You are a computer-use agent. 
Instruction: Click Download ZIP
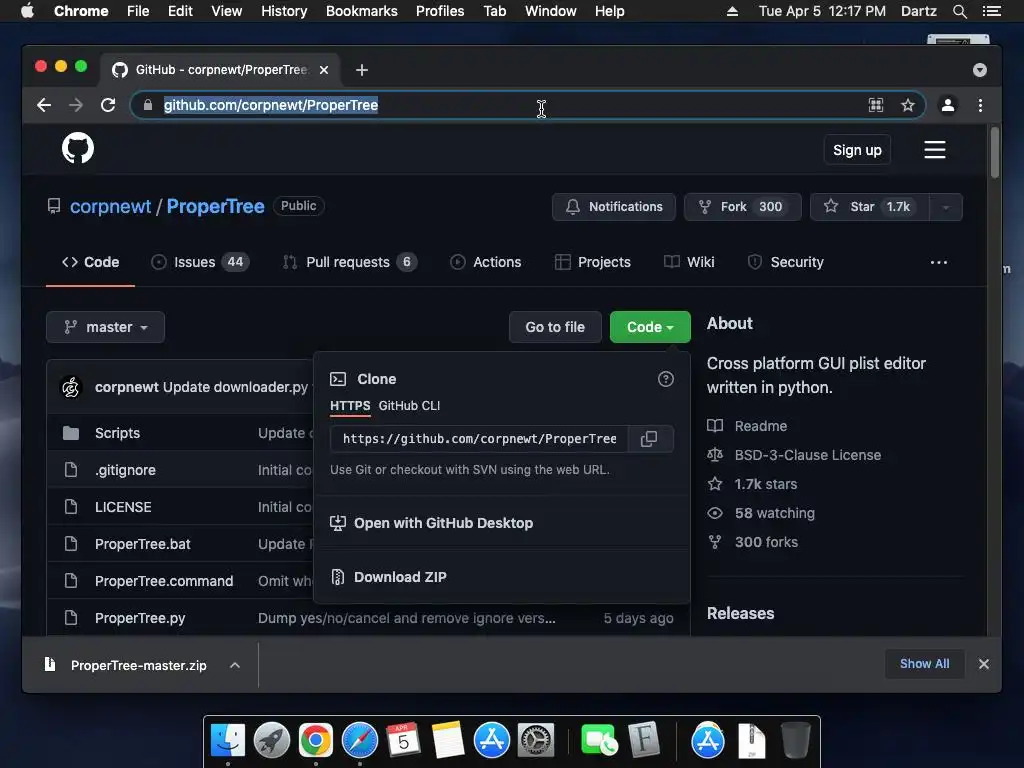(400, 577)
